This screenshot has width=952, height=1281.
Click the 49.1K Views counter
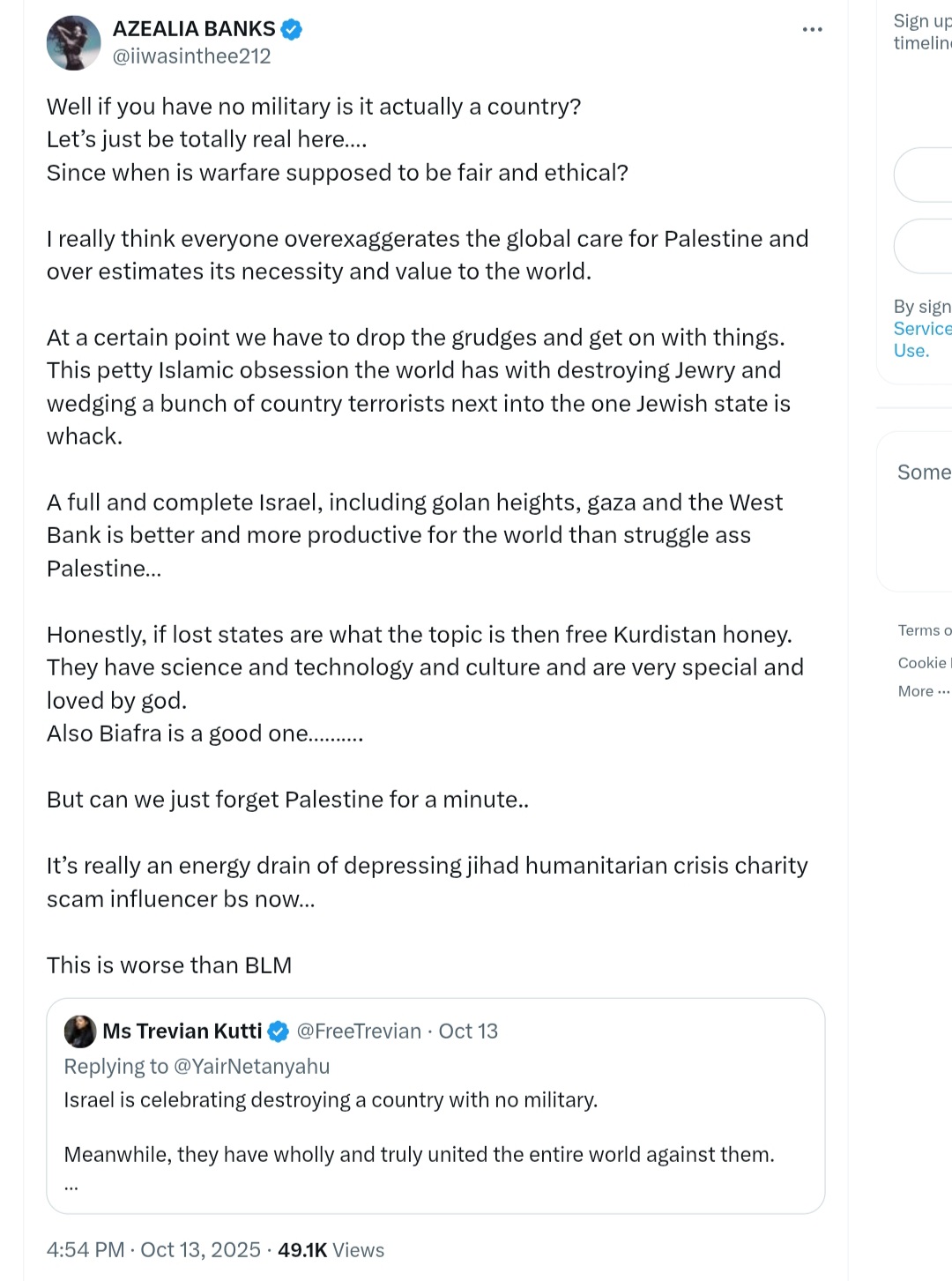331,1250
